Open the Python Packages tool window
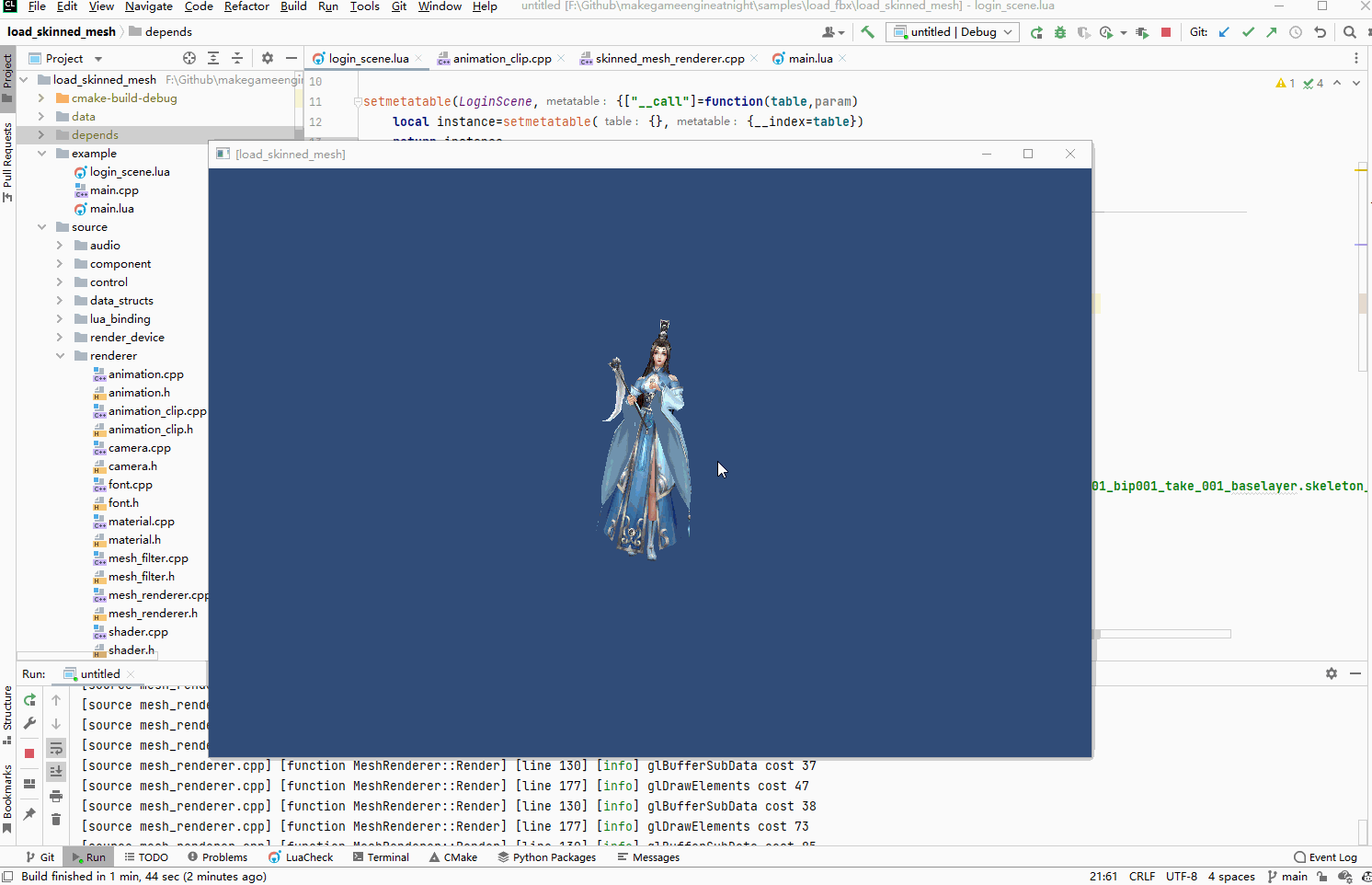This screenshot has width=1372, height=885. pos(547,856)
